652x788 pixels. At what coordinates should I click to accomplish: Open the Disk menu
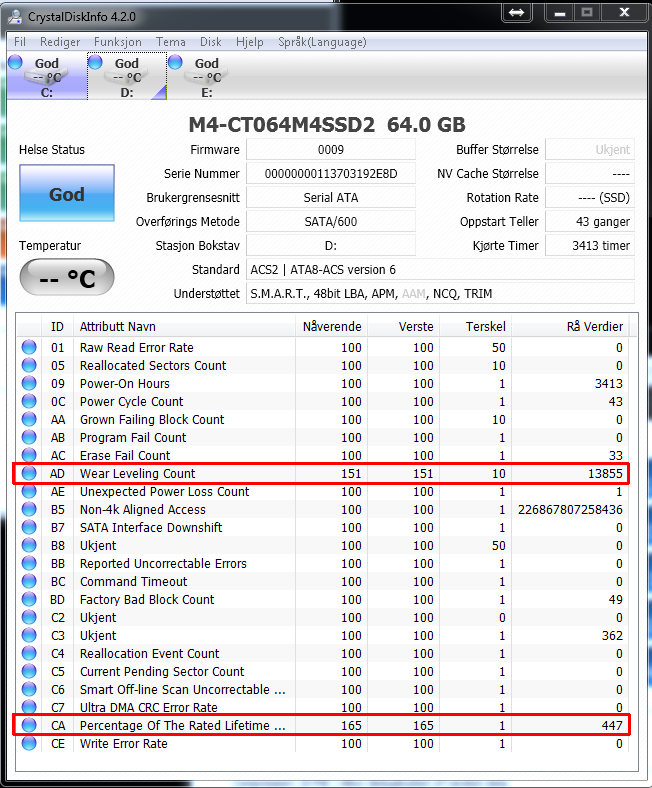pyautogui.click(x=211, y=42)
